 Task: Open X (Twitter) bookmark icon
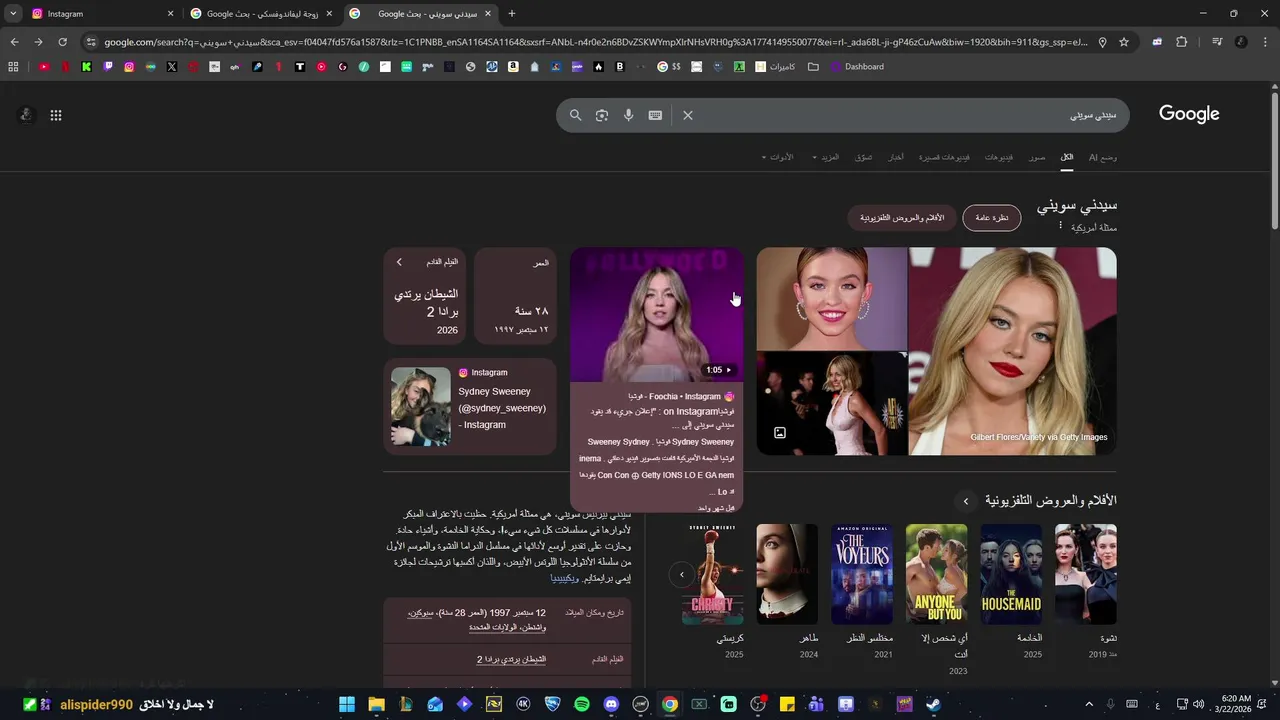172,67
